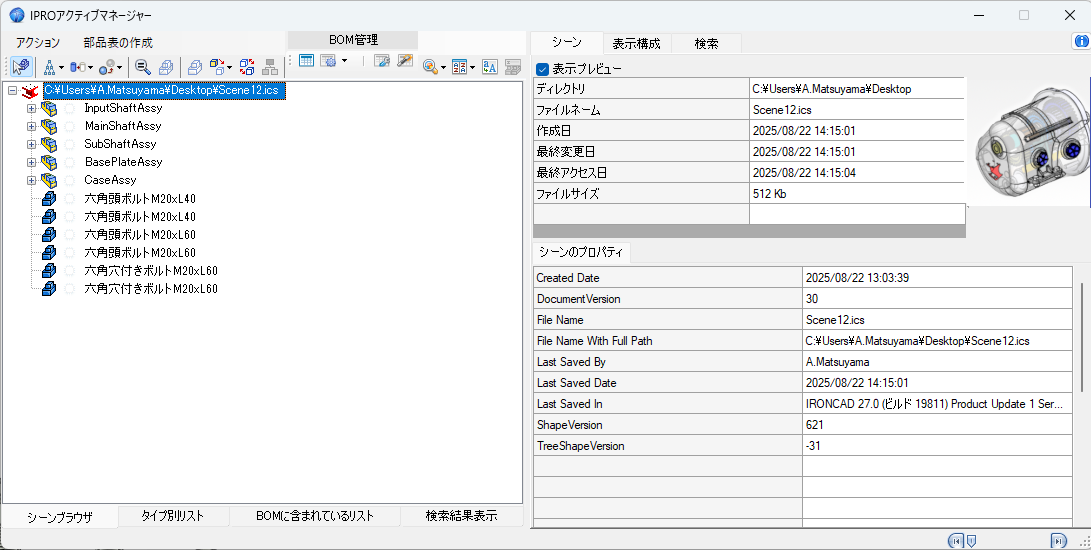1091x550 pixels.
Task: Click the A-Z sort icon
Action: (459, 67)
